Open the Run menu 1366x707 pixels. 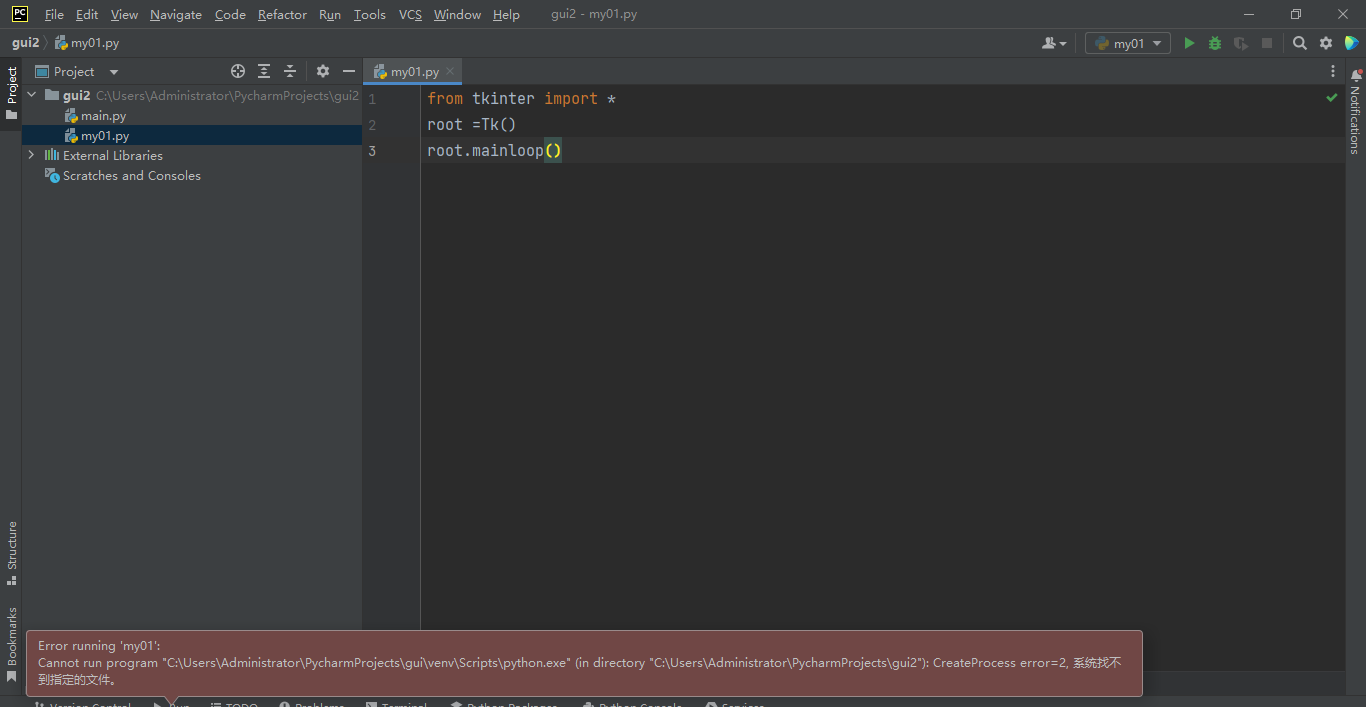330,14
